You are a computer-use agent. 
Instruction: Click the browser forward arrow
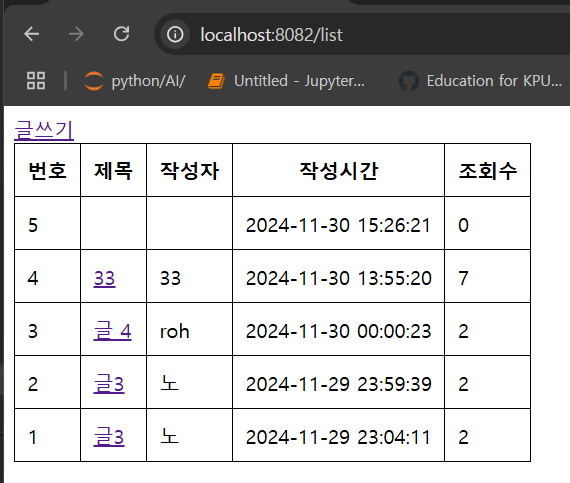tap(76, 34)
